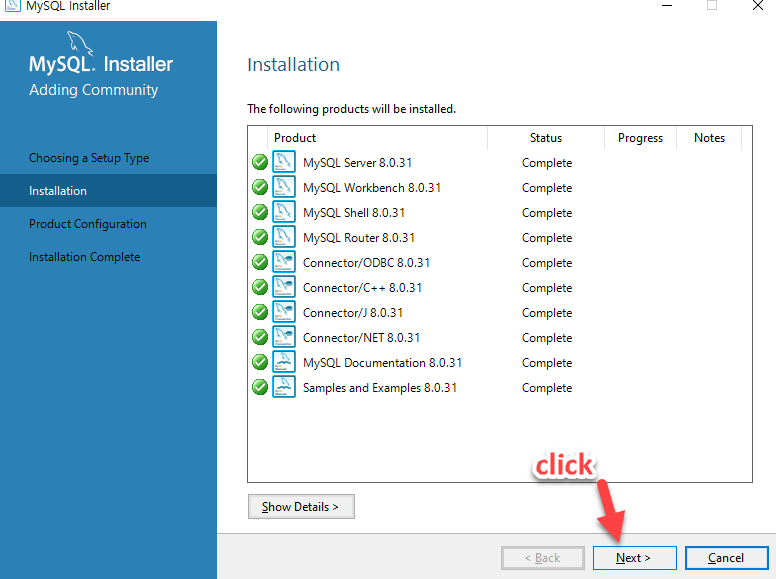The height and width of the screenshot is (579, 776).
Task: Select the 'MySQL Documentation 8.0.31' row text
Action: [383, 363]
